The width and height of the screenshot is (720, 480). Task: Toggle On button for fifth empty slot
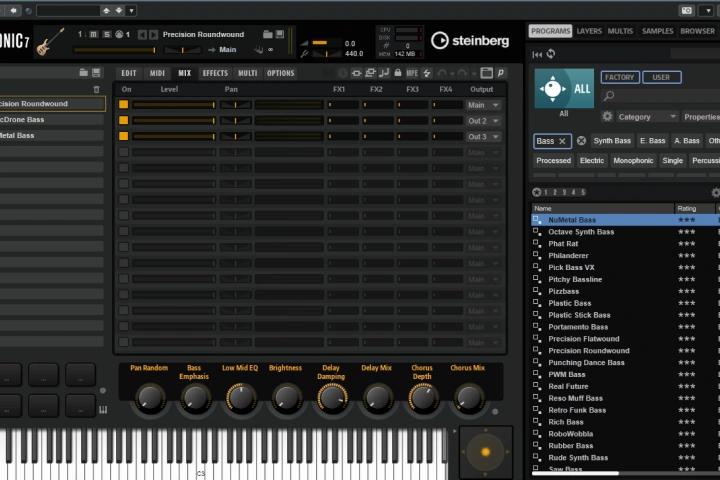pos(124,168)
